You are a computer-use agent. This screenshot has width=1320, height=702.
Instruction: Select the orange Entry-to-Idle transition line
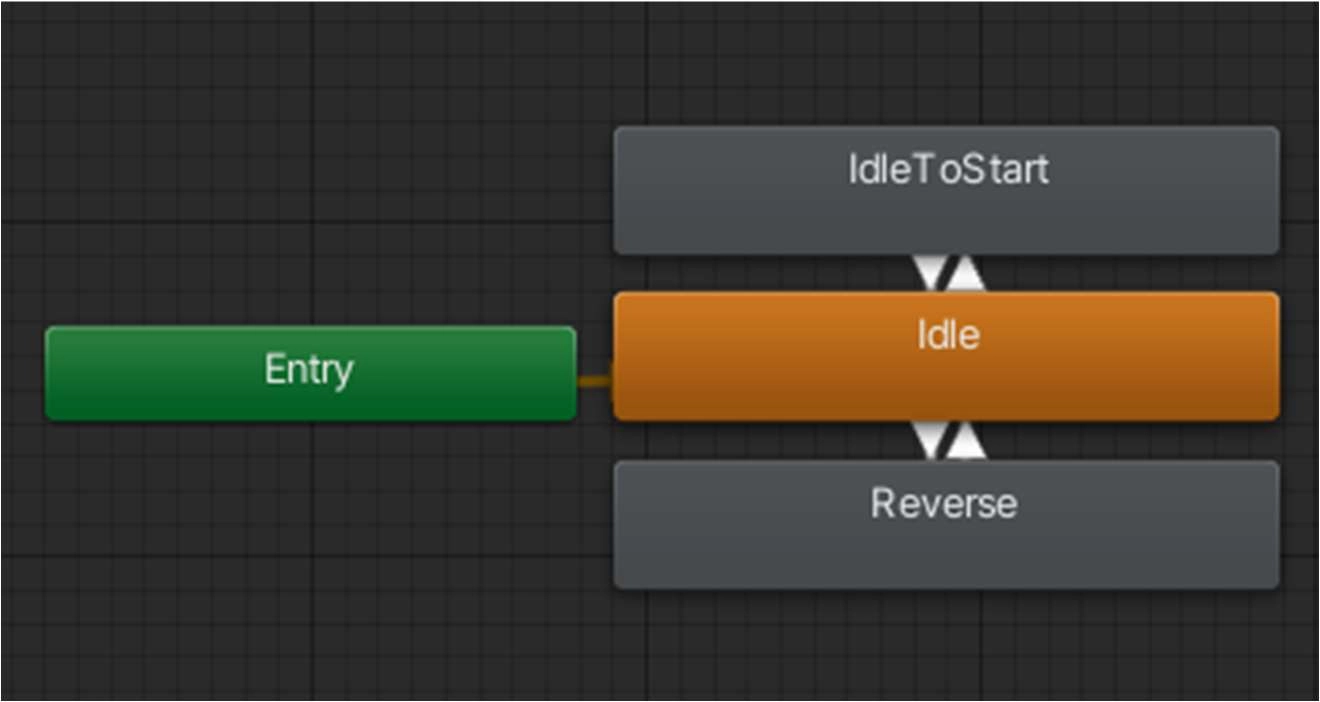coord(595,381)
